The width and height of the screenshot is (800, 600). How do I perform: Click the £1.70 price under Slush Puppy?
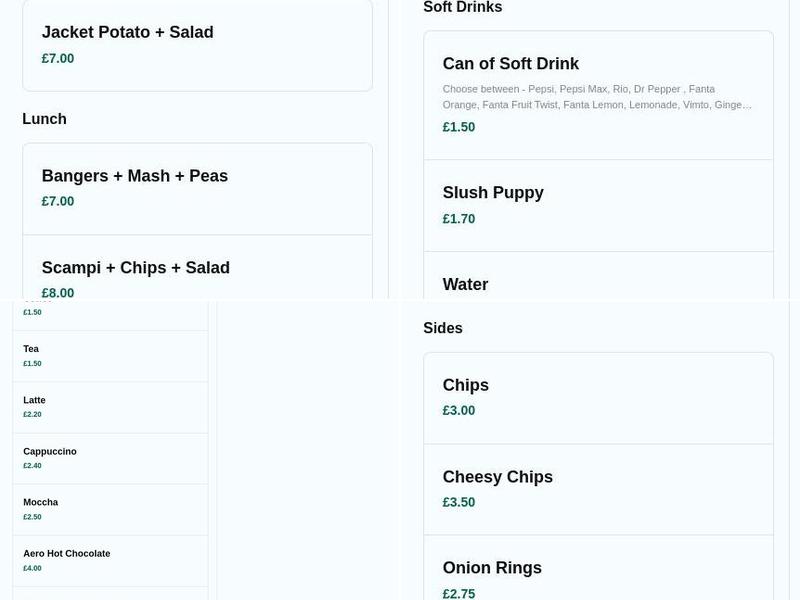coord(459,219)
